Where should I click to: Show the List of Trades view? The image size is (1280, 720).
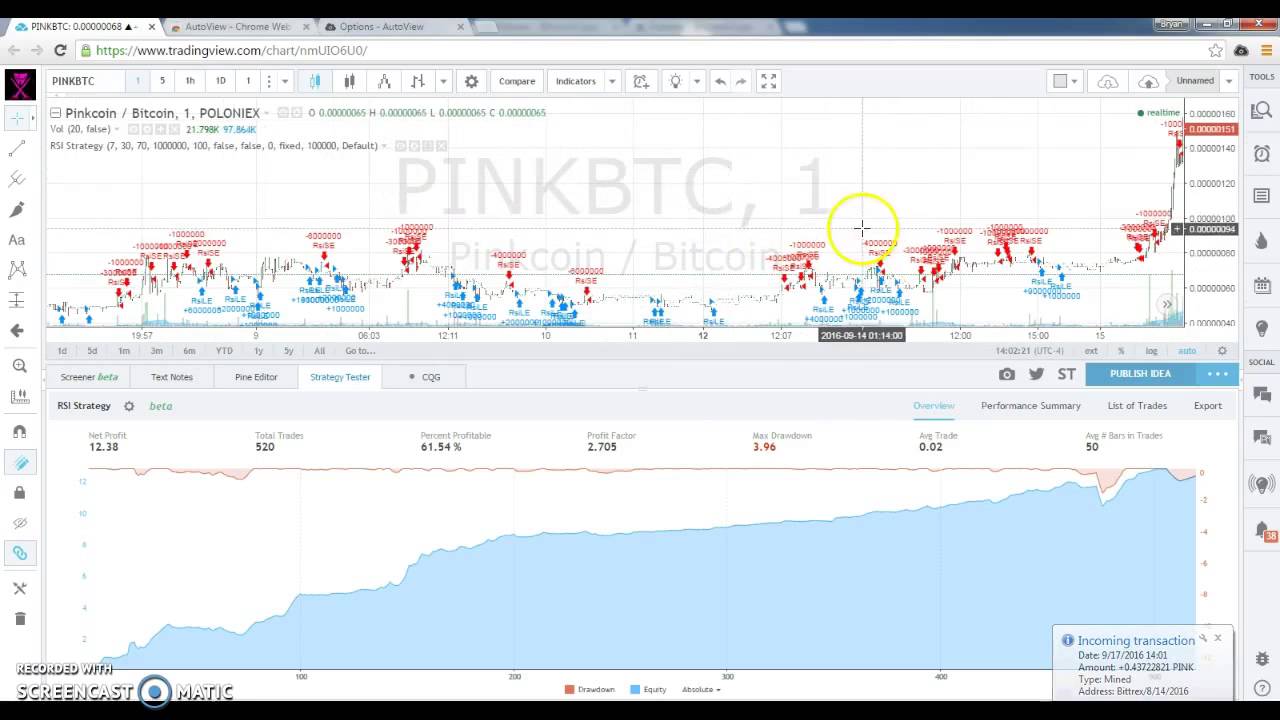[1137, 406]
